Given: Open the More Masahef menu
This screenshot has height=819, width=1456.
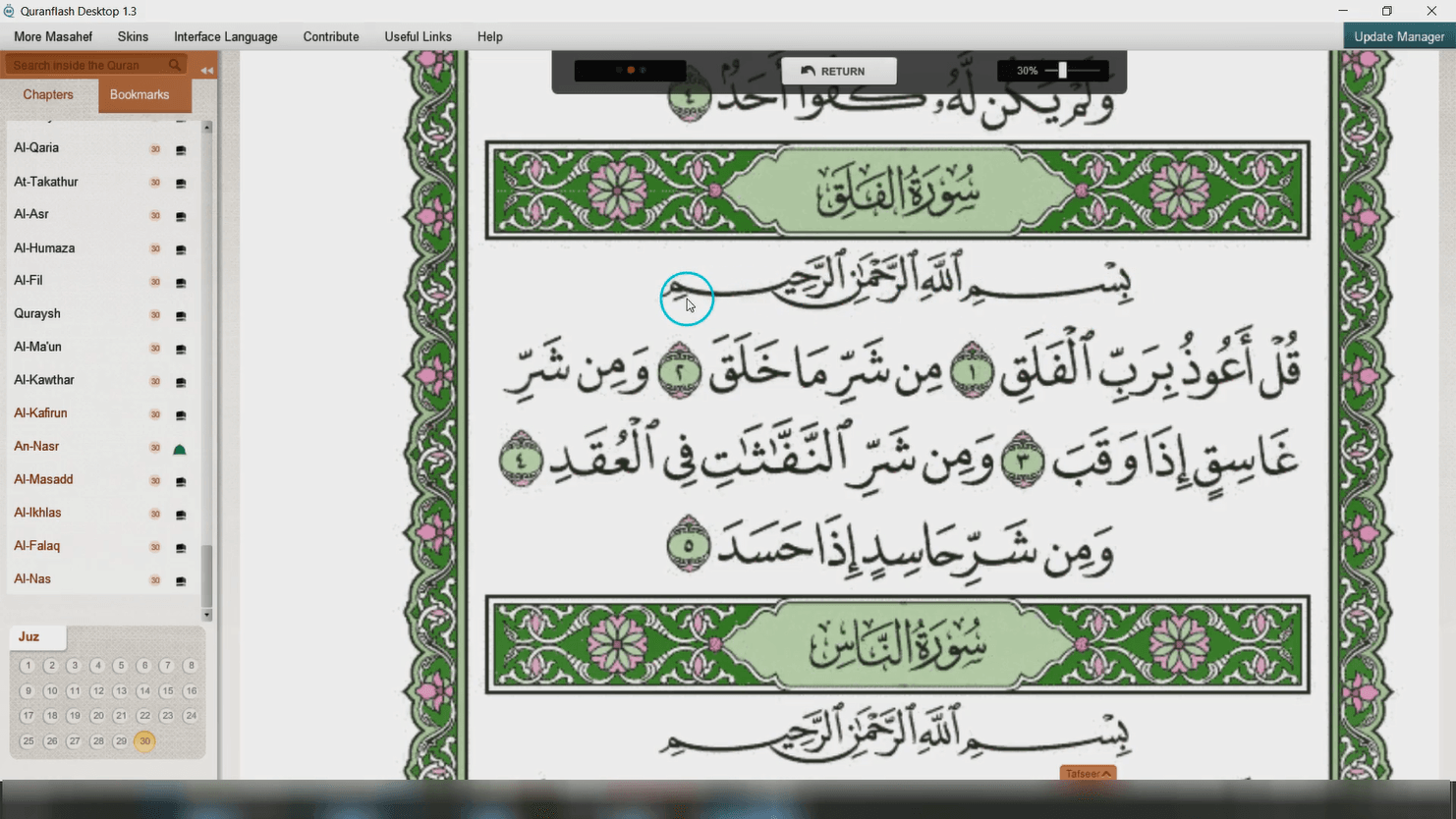Looking at the screenshot, I should 53,36.
